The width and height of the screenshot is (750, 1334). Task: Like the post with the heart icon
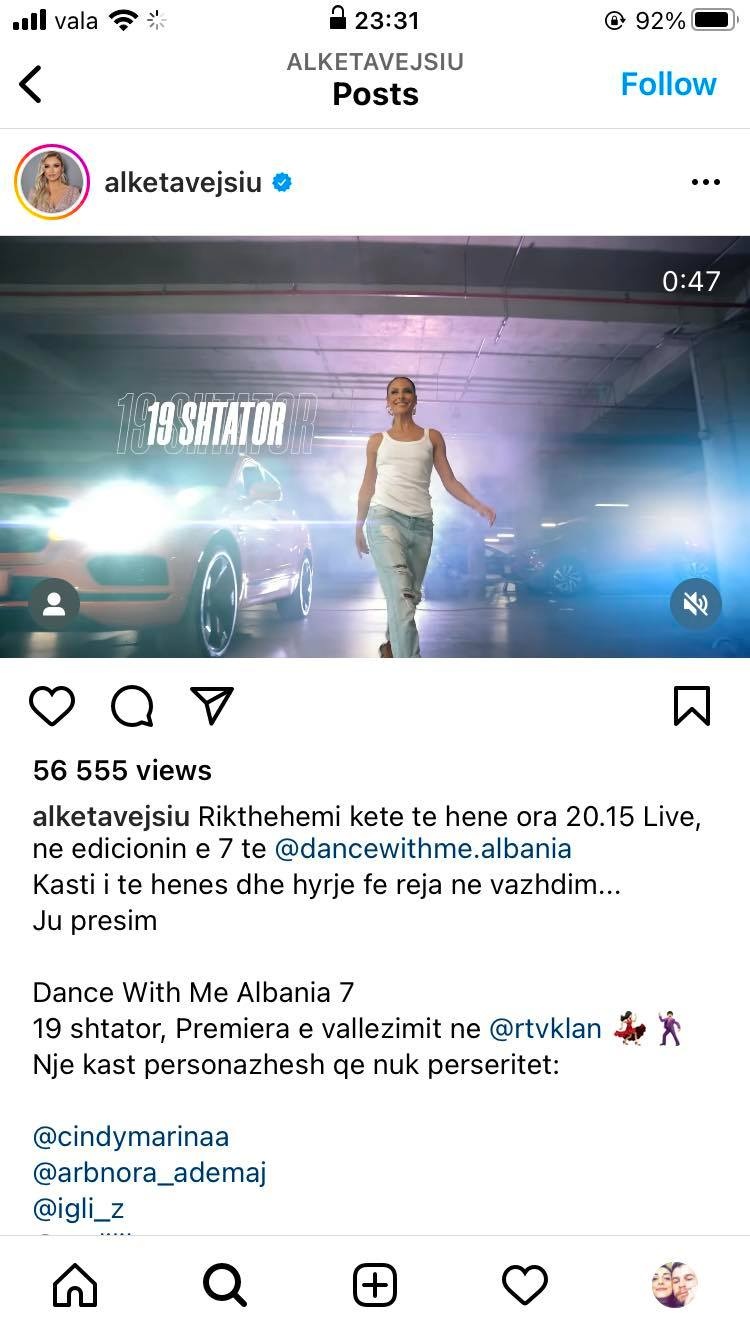[x=52, y=706]
